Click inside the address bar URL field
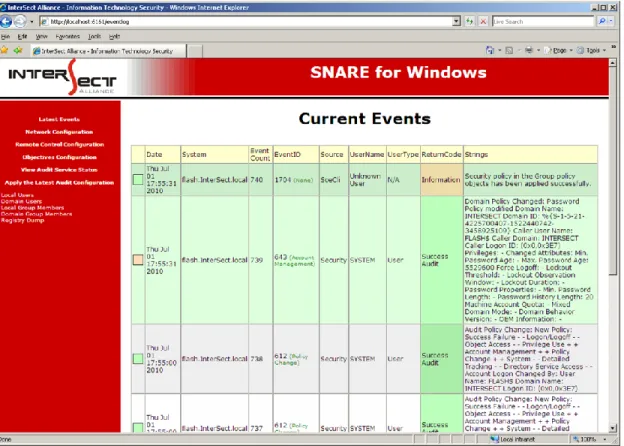Viewport: 624px width, 446px height. (247, 21)
